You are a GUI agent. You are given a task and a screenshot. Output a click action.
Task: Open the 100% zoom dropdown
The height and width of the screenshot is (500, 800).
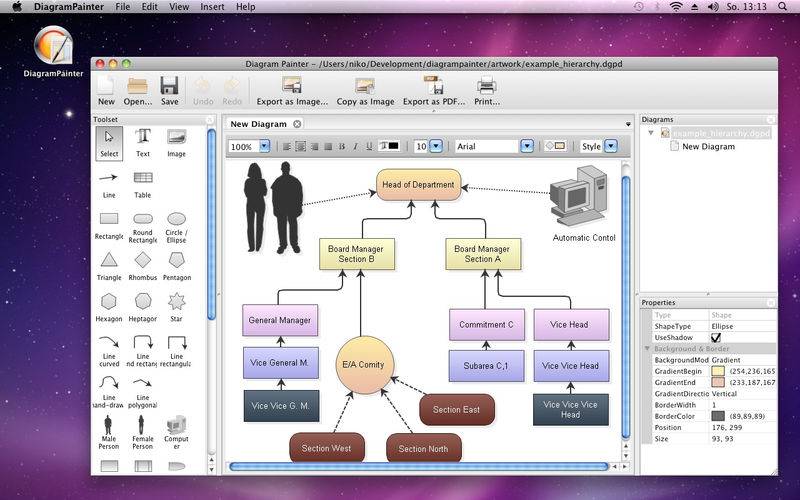coord(264,146)
